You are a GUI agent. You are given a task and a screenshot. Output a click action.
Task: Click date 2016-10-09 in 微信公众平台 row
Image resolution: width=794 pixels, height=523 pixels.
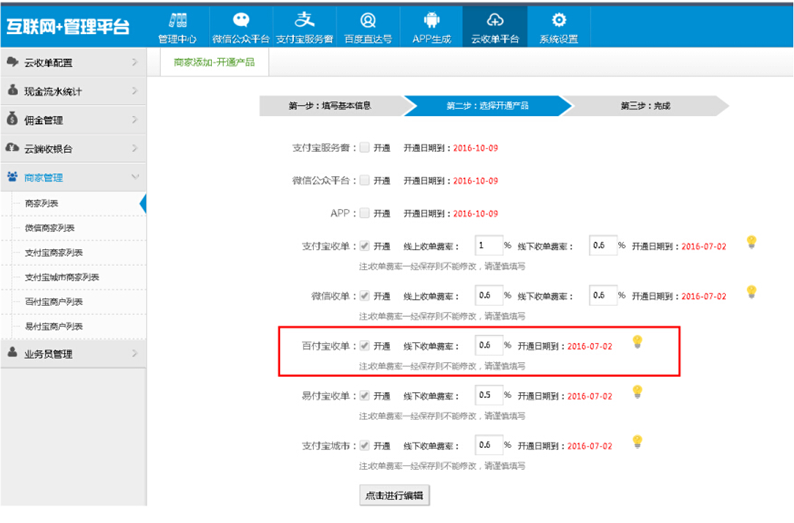[475, 181]
